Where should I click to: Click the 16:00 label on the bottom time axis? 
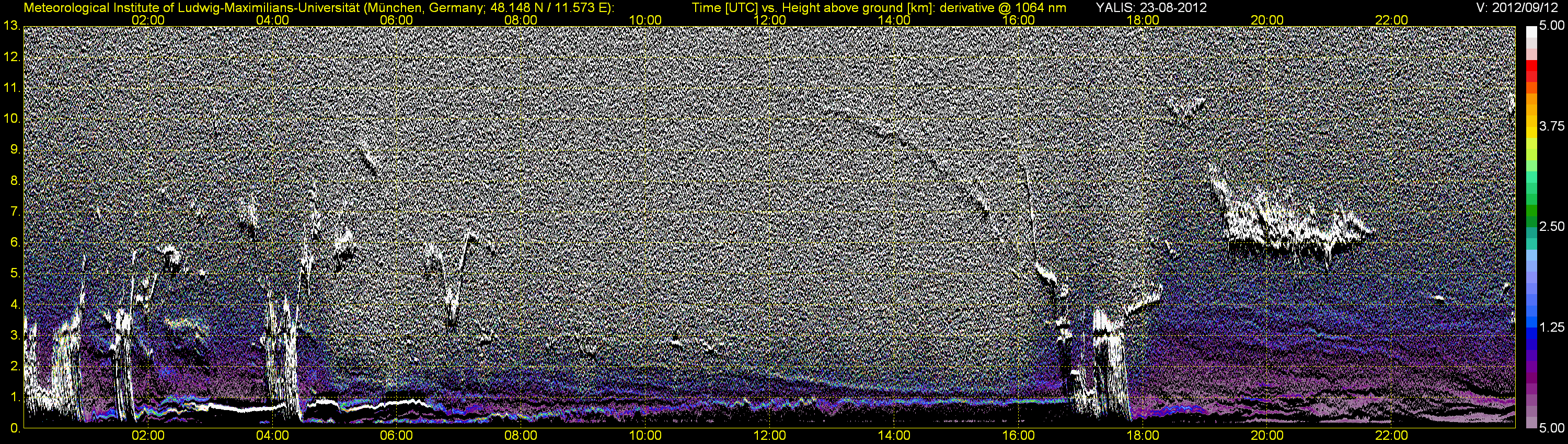pyautogui.click(x=1018, y=436)
